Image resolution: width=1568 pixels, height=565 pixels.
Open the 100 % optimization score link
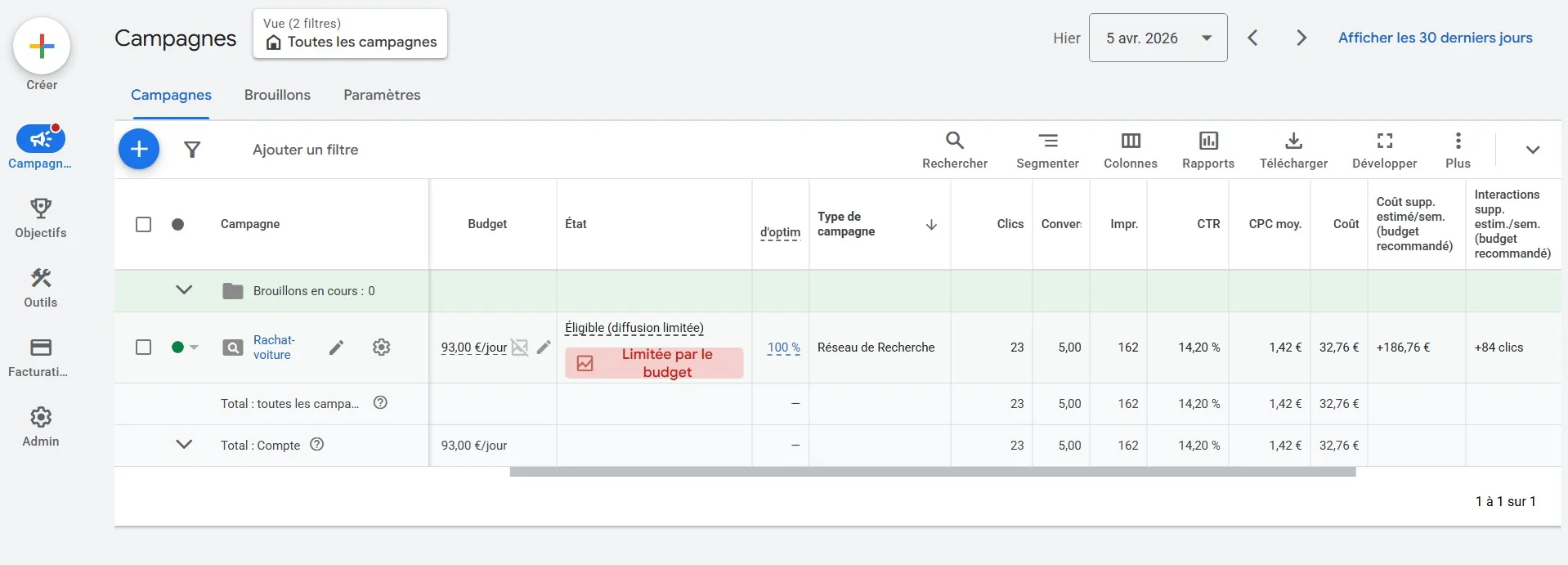click(783, 348)
